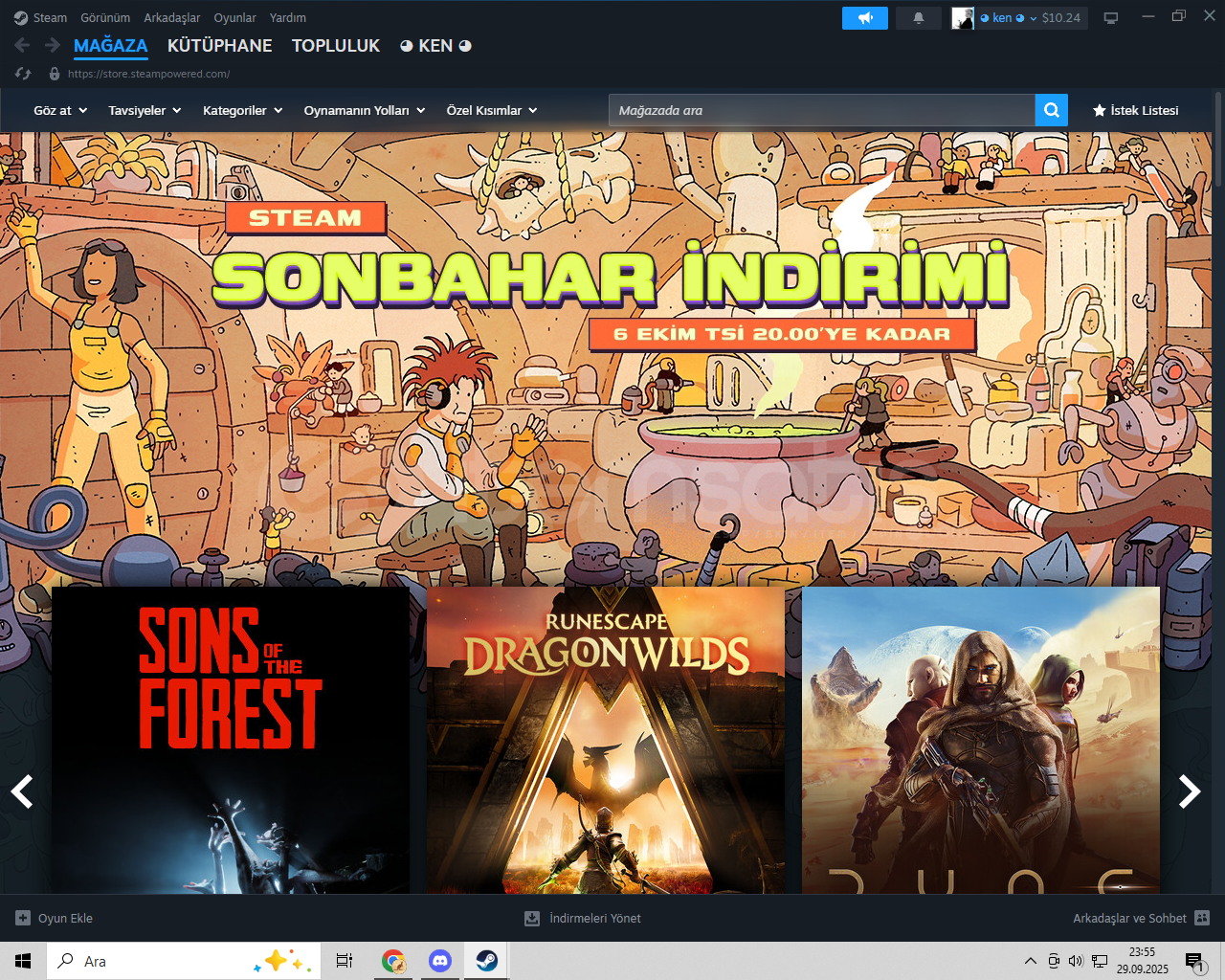Click the wallet balance $10.24
This screenshot has height=980, width=1225.
tap(1061, 18)
